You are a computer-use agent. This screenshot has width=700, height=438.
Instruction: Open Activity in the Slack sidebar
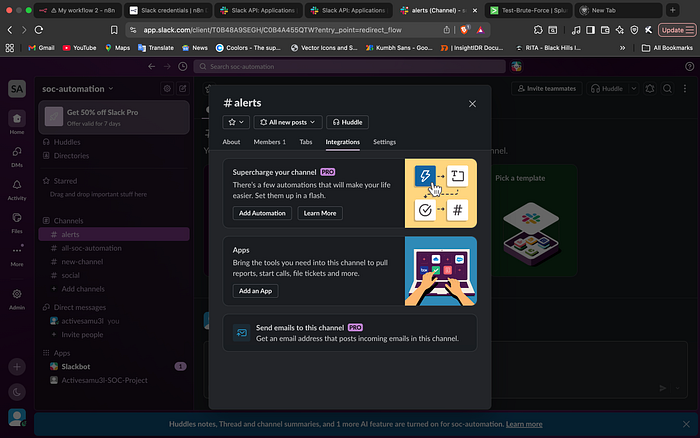click(x=17, y=189)
